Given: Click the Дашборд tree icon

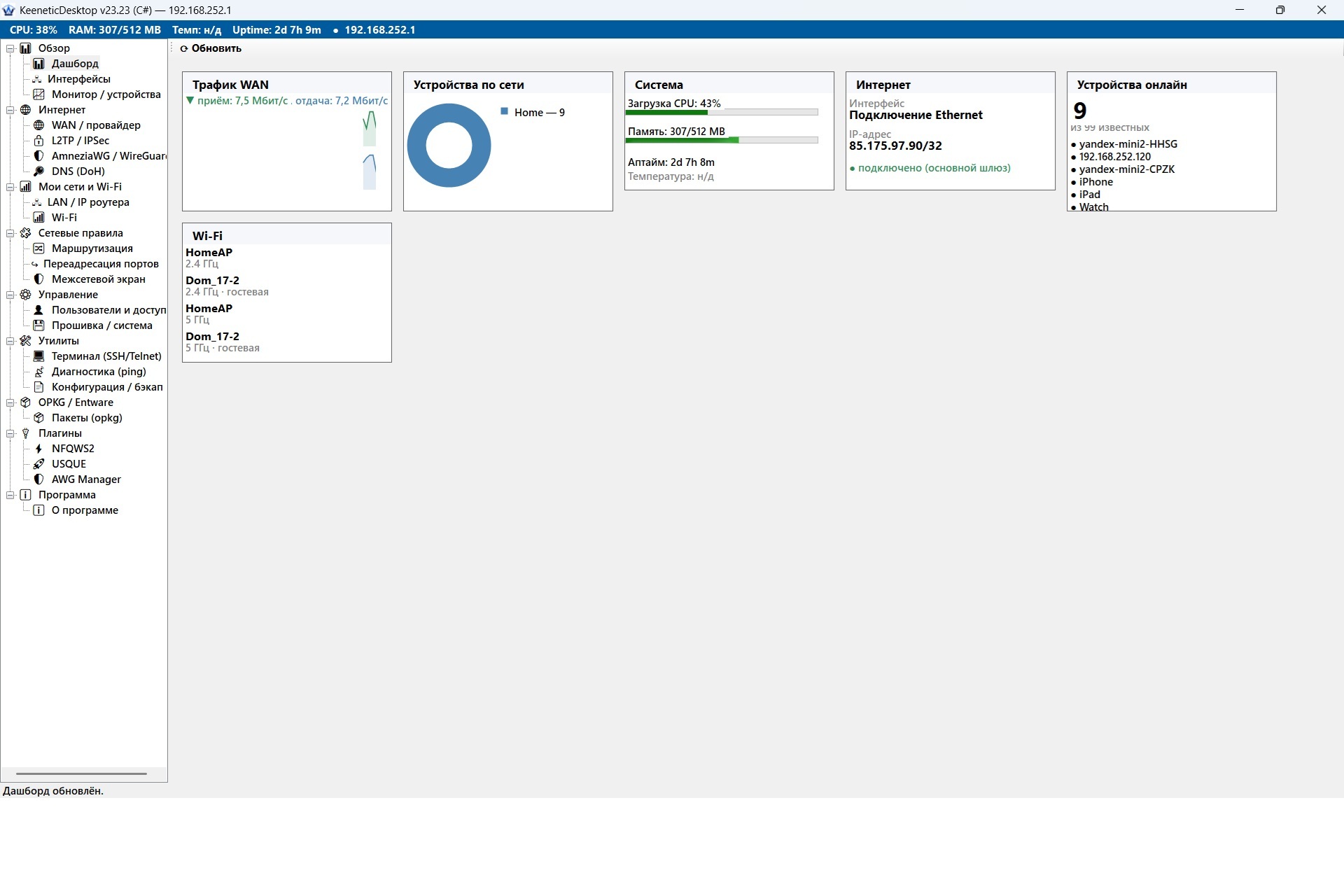Looking at the screenshot, I should click(39, 64).
